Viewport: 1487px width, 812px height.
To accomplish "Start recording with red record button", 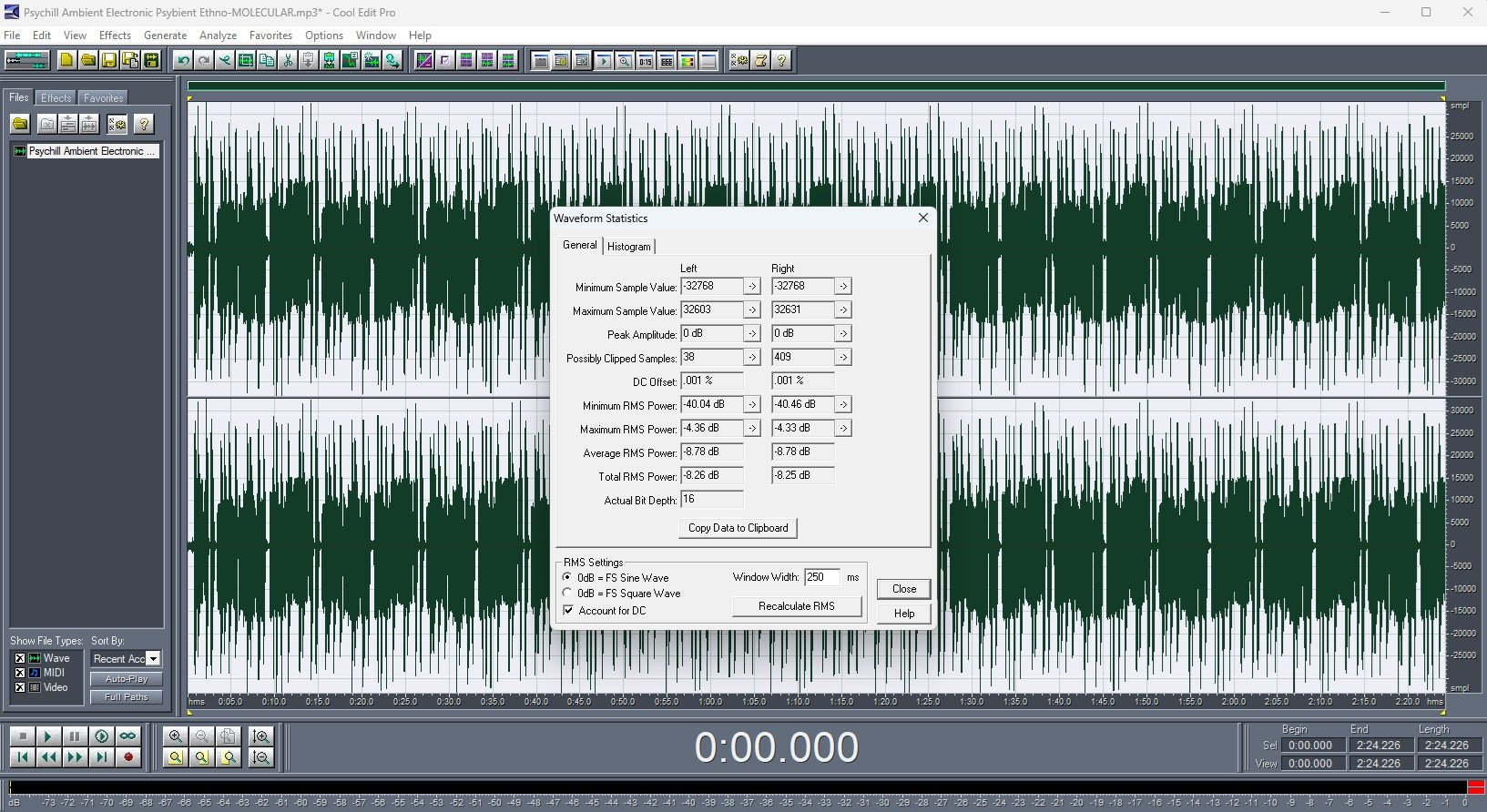I will 127,756.
